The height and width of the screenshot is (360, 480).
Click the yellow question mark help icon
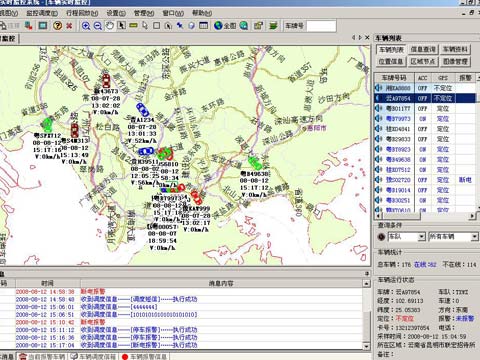pyautogui.click(x=58, y=26)
